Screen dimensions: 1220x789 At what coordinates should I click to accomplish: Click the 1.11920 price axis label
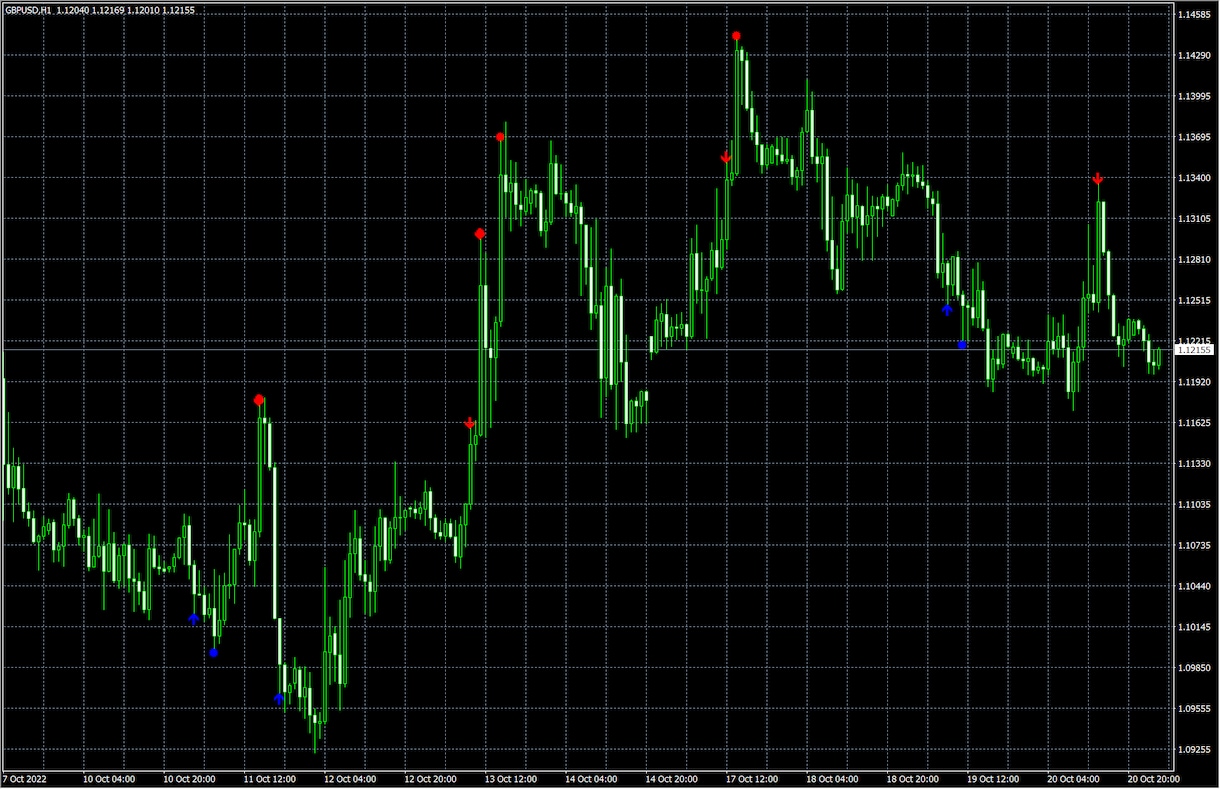coord(1195,382)
